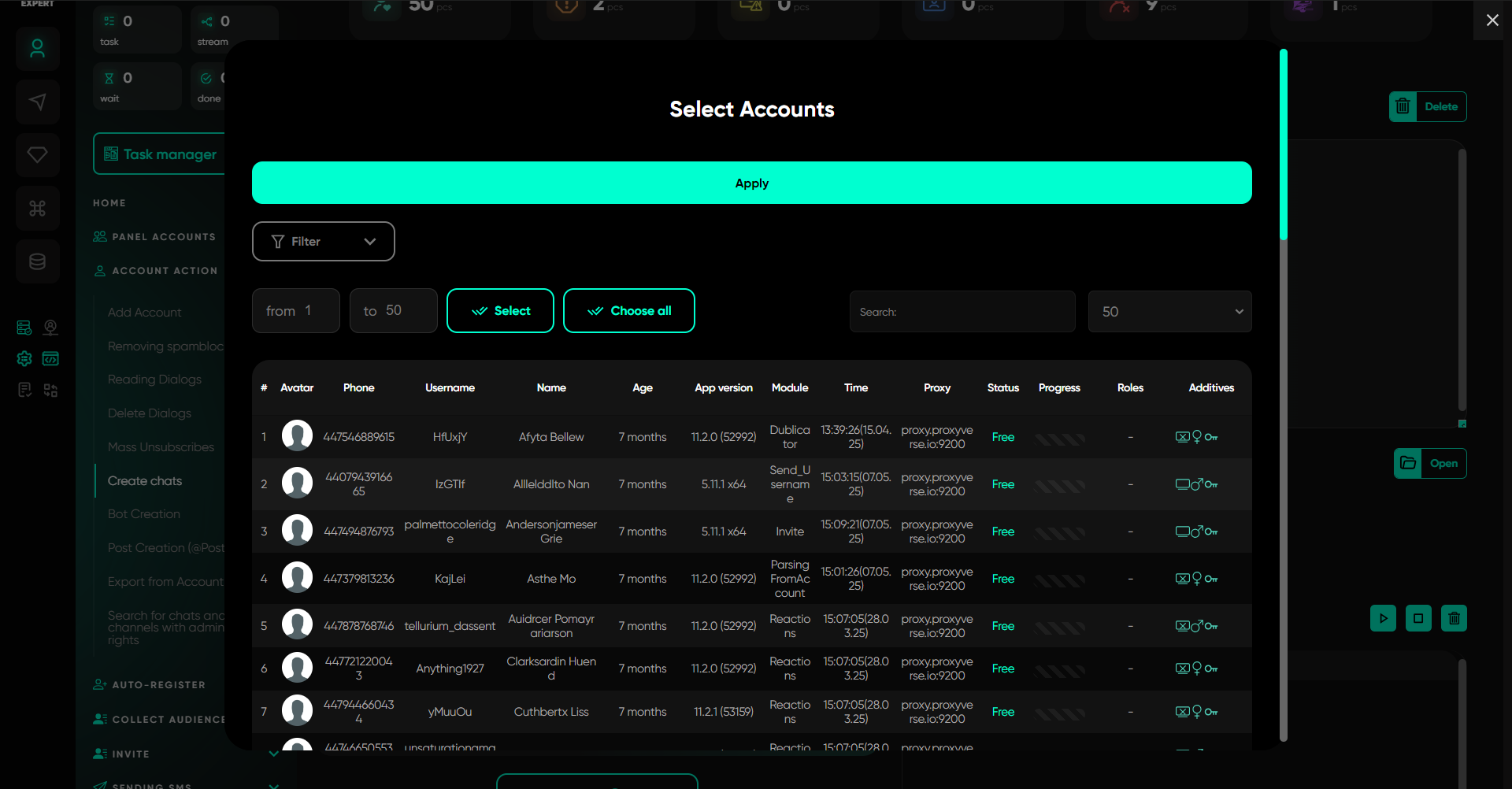Click the paper plane sidebar icon
The width and height of the screenshot is (1512, 789).
pyautogui.click(x=37, y=102)
